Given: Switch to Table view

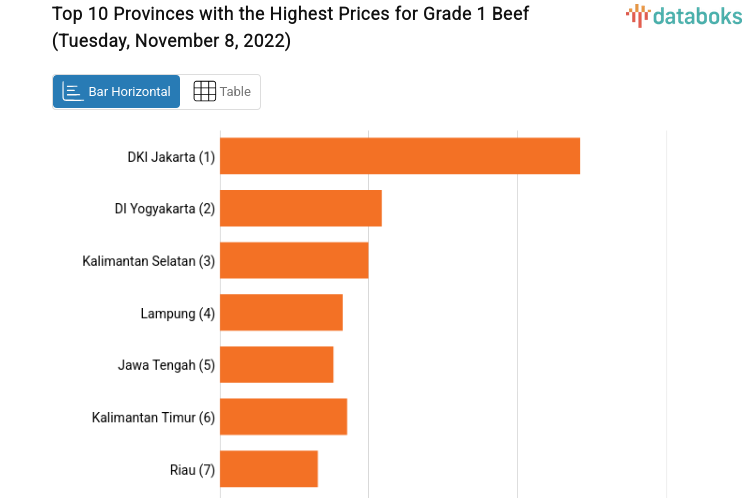Looking at the screenshot, I should [222, 92].
